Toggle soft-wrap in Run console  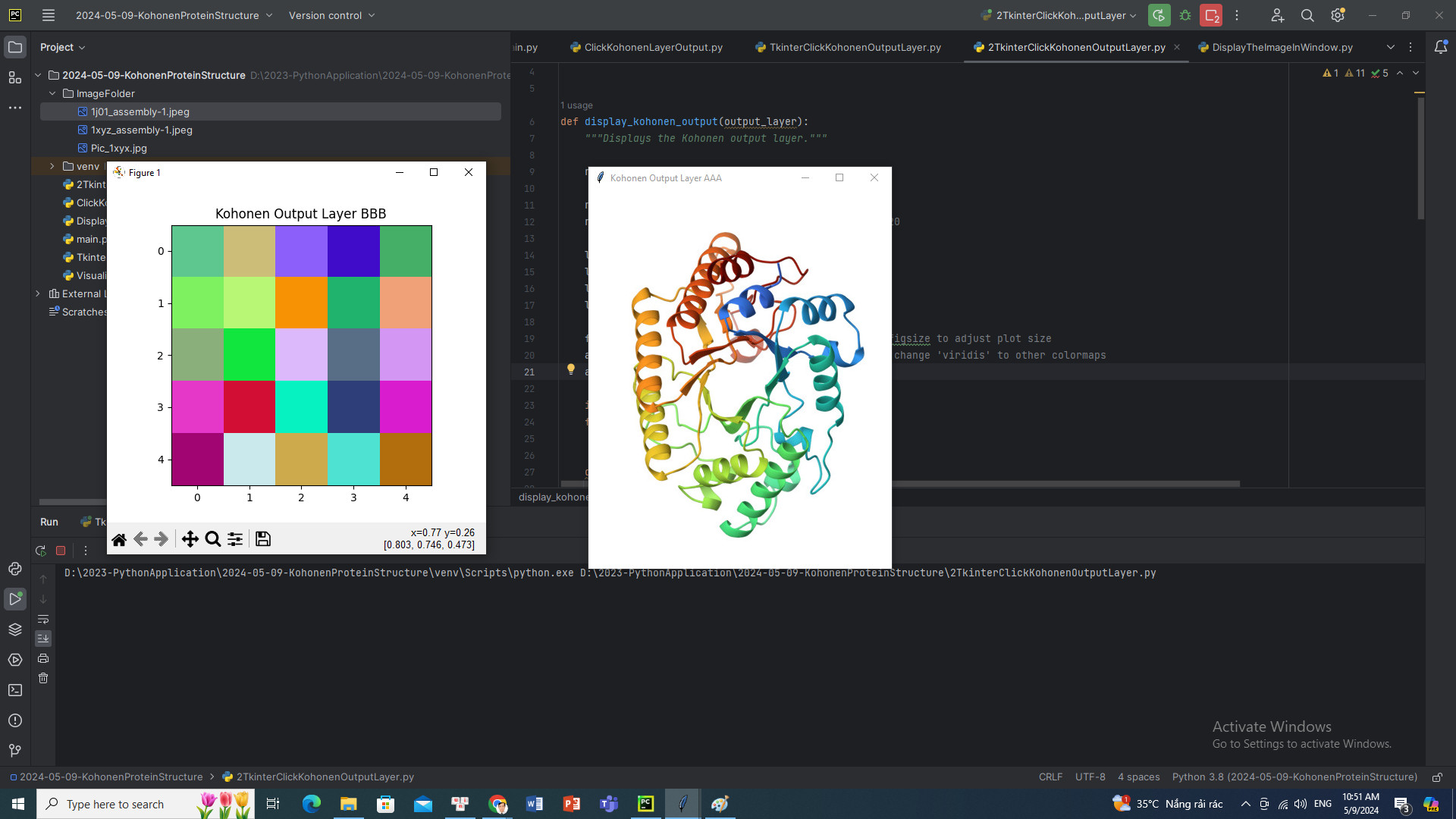point(43,619)
